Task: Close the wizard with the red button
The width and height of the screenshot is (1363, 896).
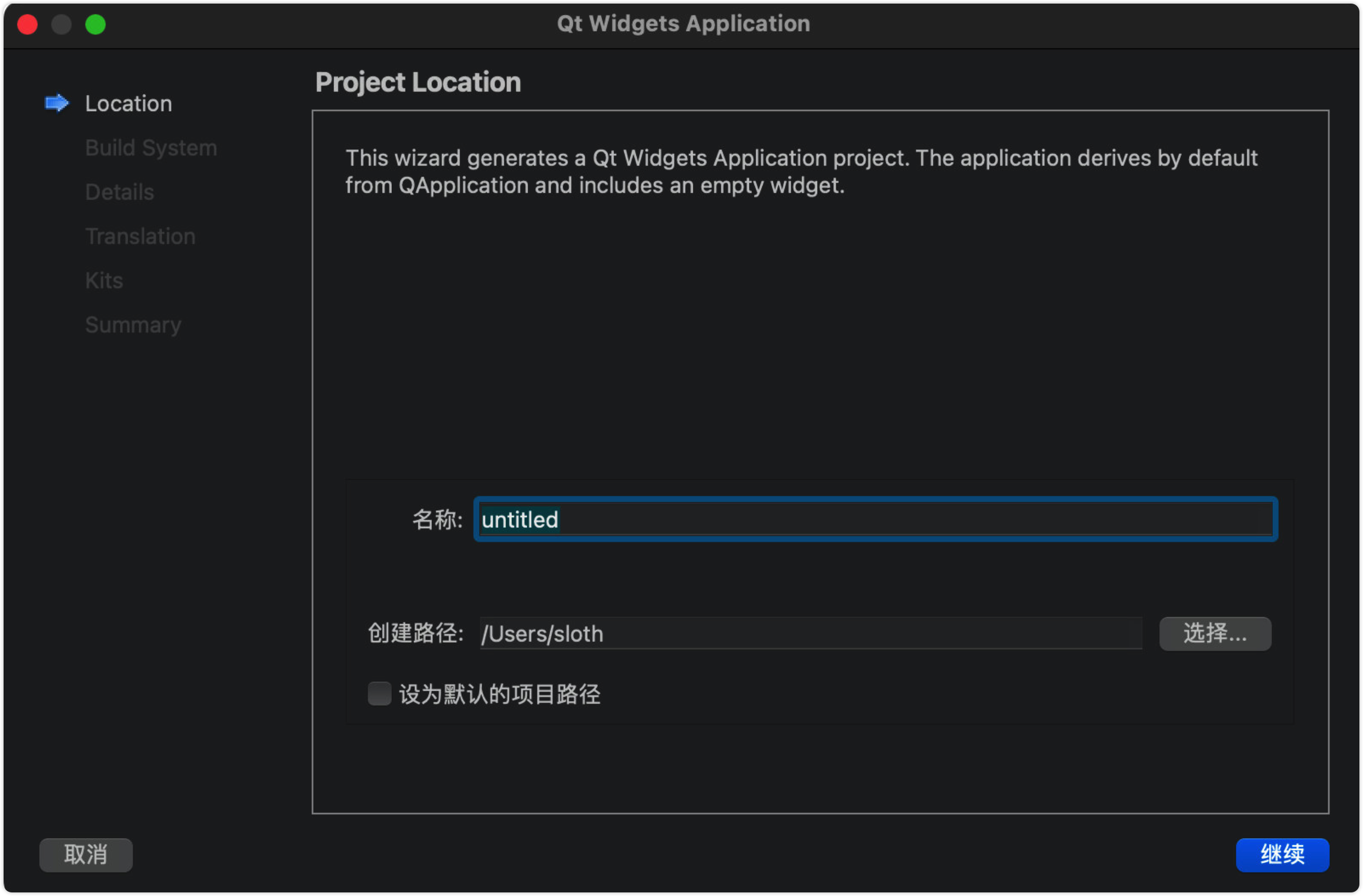Action: point(27,24)
